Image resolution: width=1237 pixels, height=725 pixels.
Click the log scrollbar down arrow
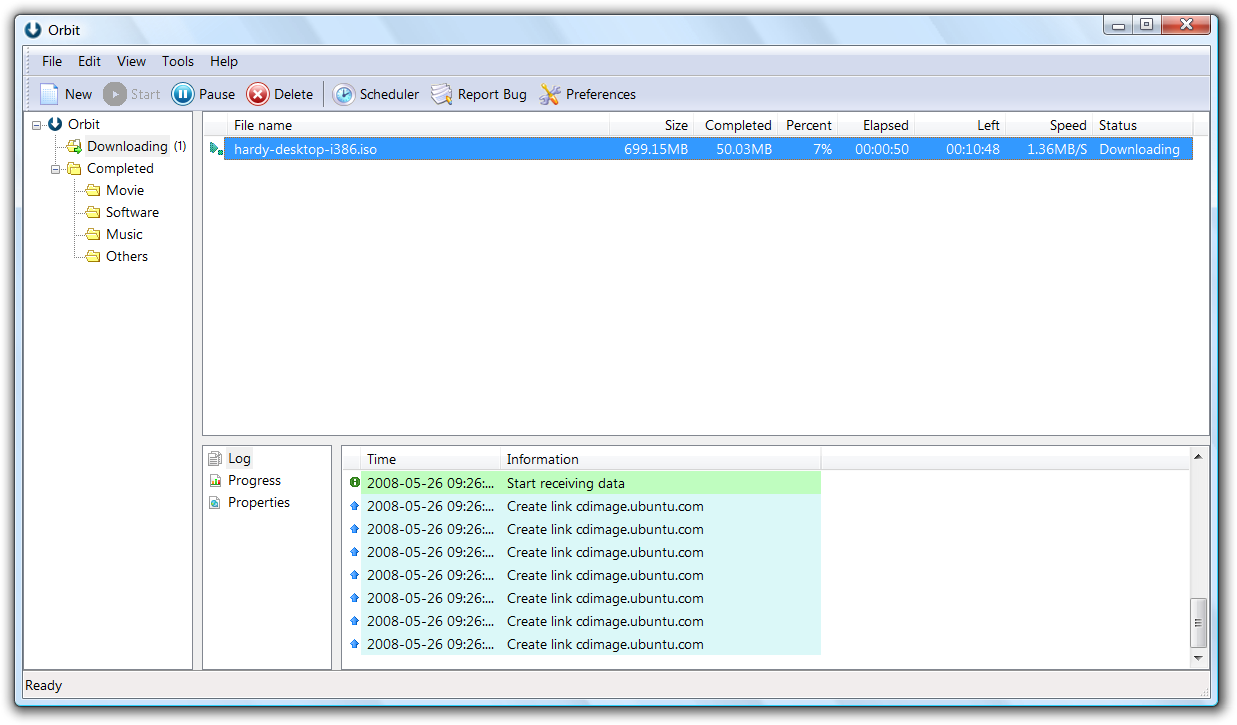[x=1199, y=659]
